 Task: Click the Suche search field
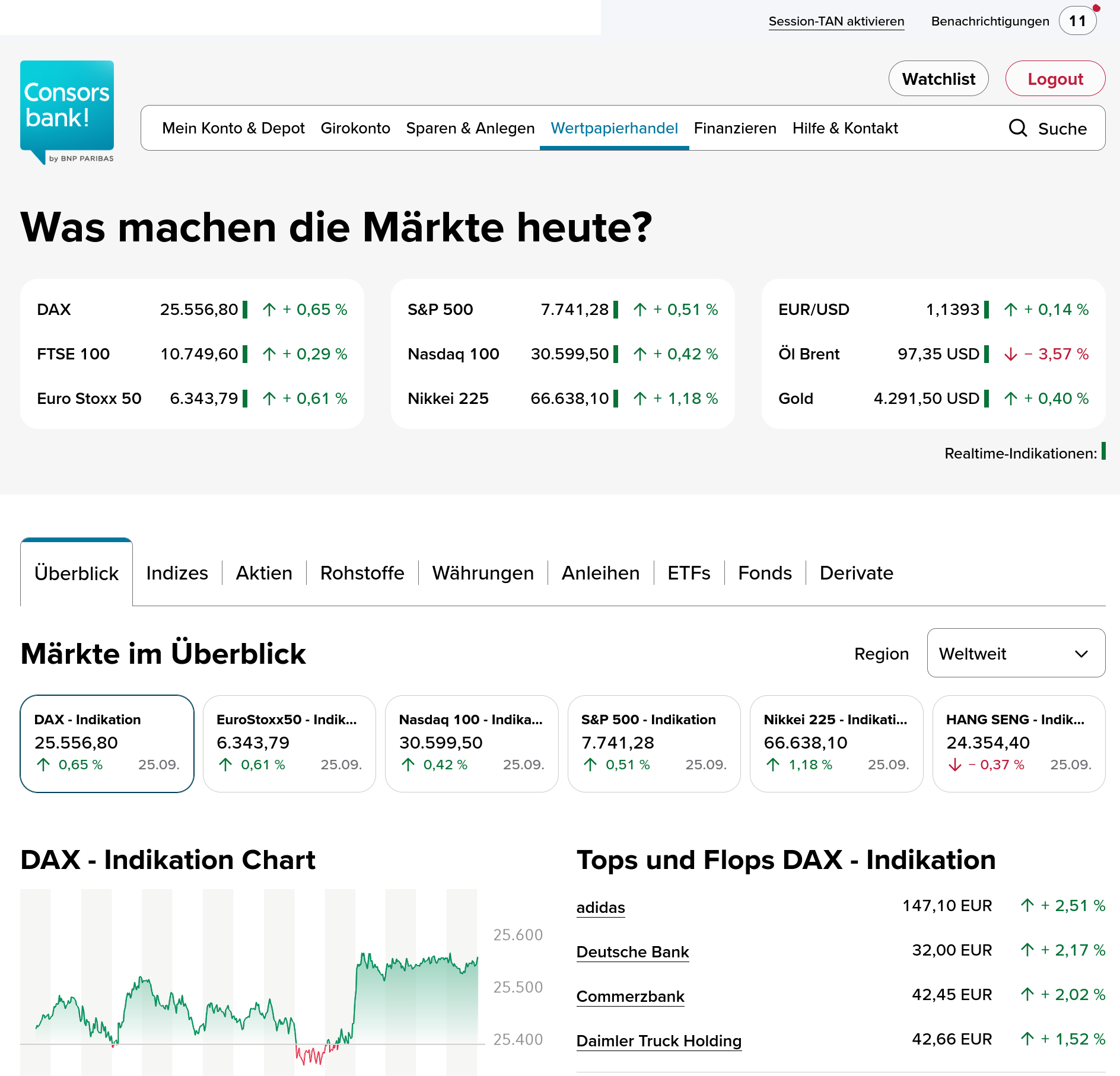[x=1049, y=128]
